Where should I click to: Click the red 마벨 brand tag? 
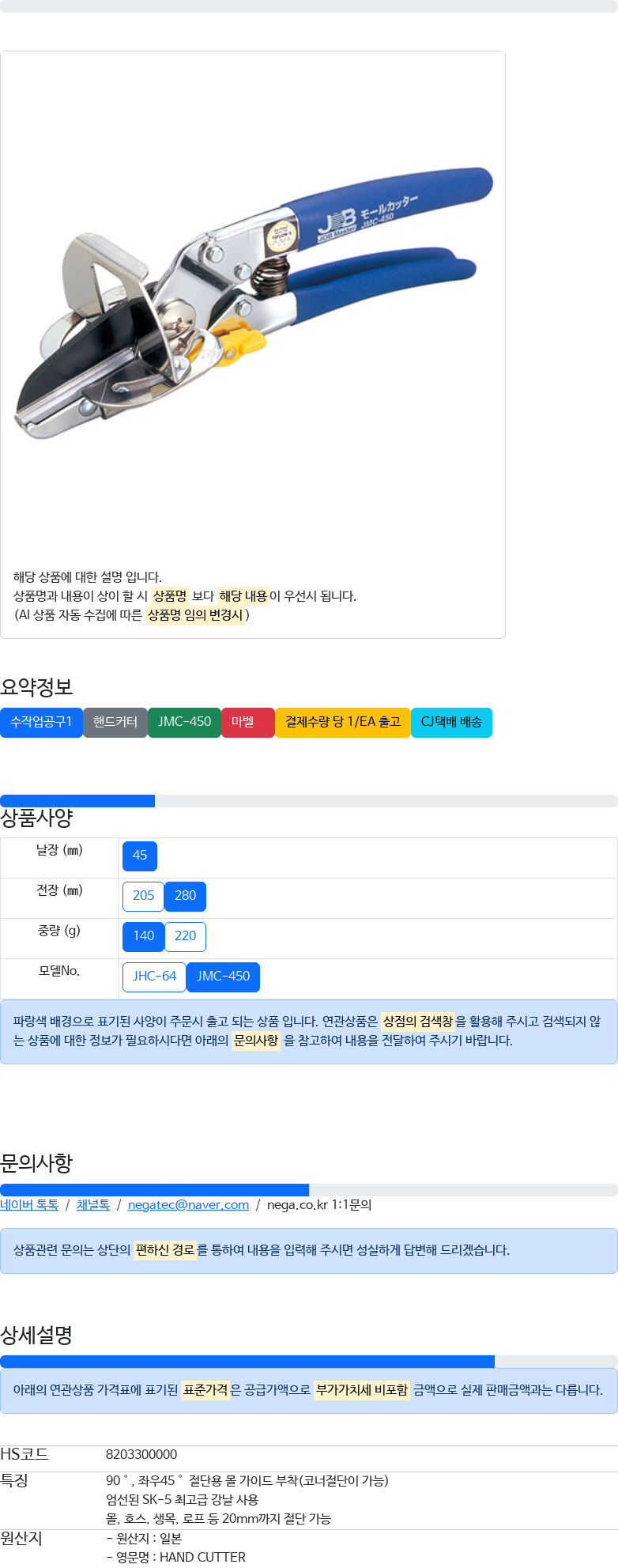pyautogui.click(x=248, y=723)
